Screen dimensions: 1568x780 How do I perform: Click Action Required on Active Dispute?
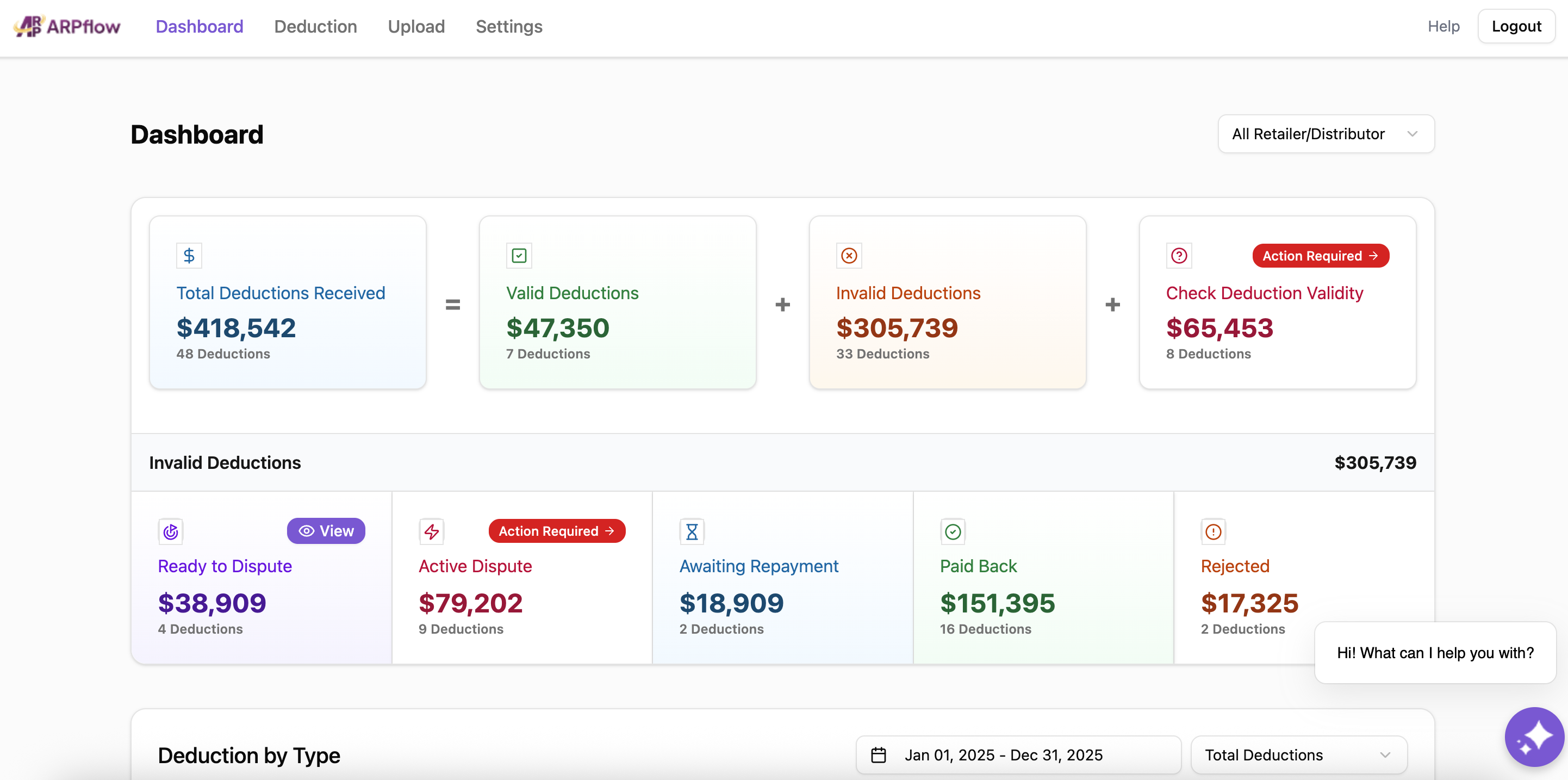coord(556,530)
